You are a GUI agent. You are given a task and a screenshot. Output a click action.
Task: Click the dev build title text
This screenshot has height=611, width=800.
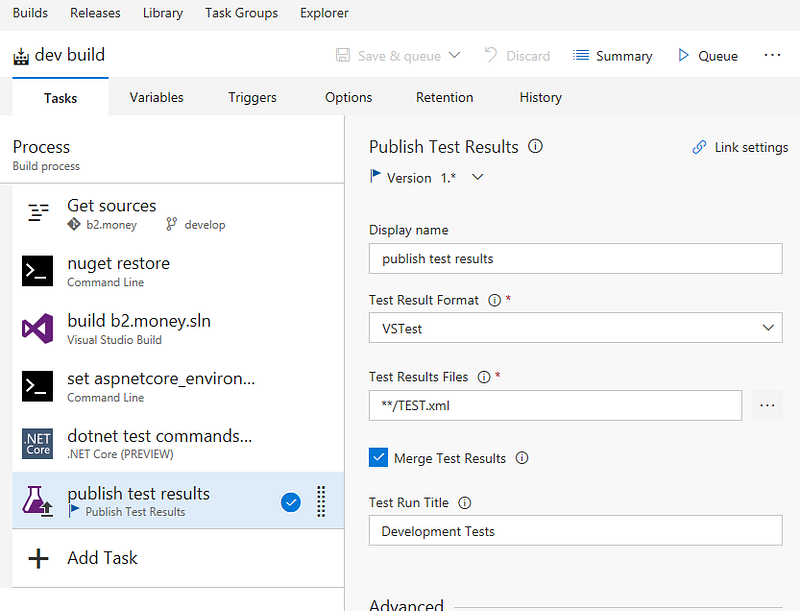[70, 55]
